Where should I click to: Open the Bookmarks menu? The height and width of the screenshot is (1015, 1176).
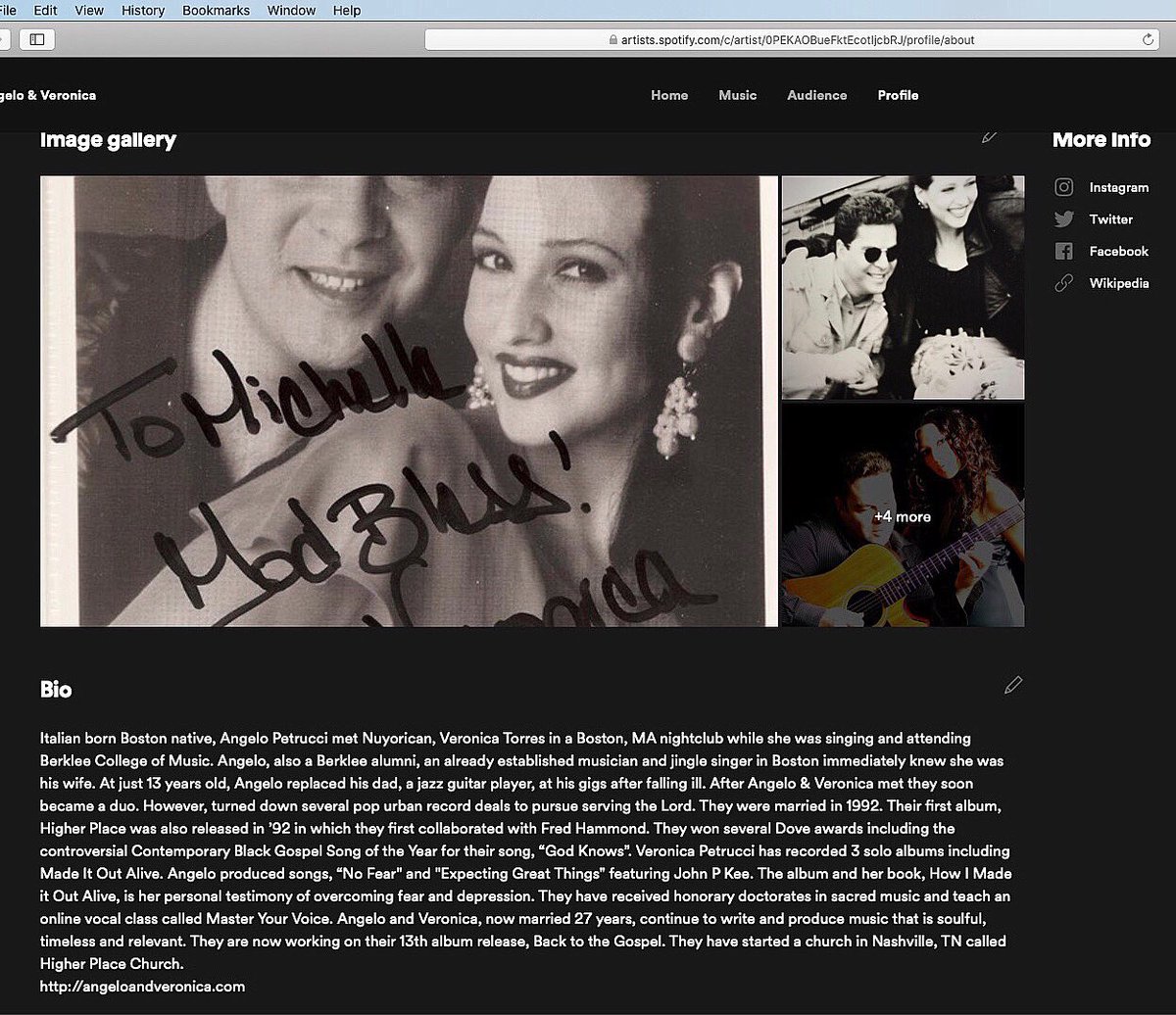pos(216,10)
